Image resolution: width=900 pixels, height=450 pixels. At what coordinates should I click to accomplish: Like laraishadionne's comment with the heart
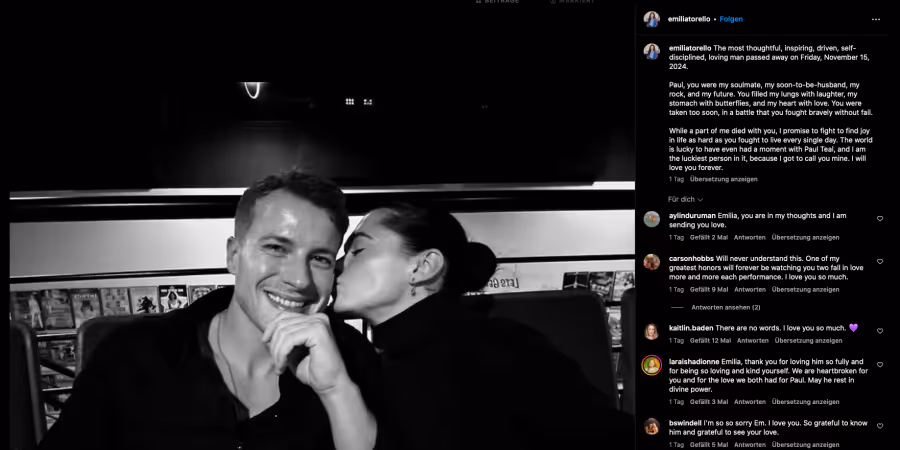(880, 365)
